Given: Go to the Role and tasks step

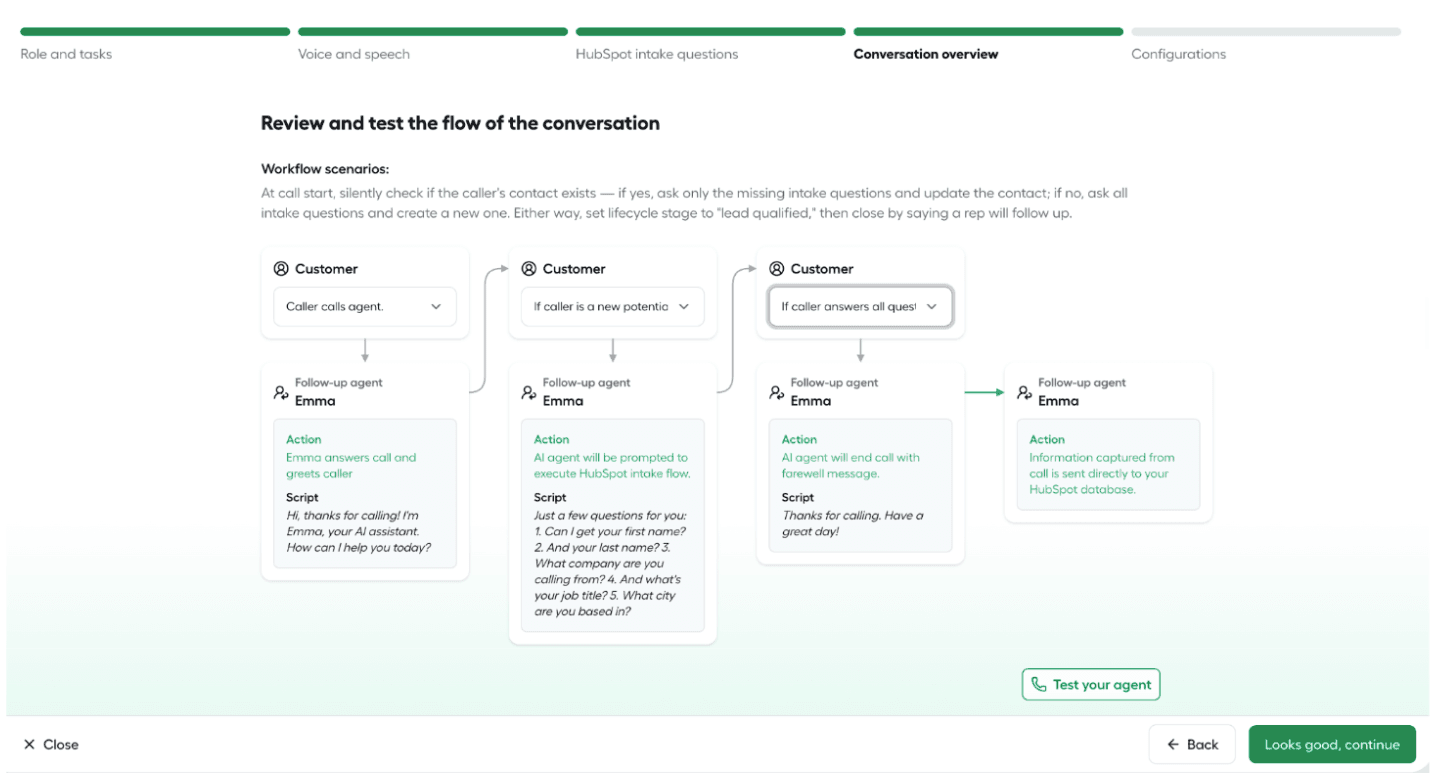Looking at the screenshot, I should pos(66,54).
